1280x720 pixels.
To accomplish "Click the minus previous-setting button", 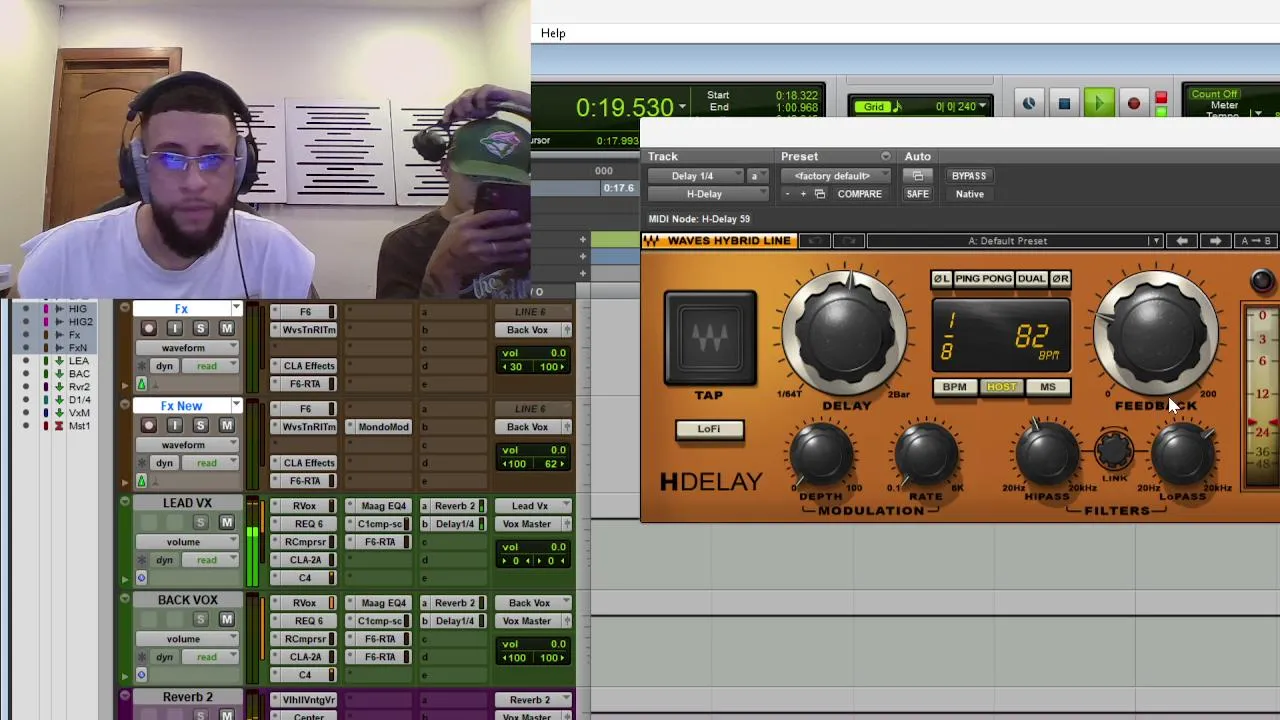I will pos(787,194).
